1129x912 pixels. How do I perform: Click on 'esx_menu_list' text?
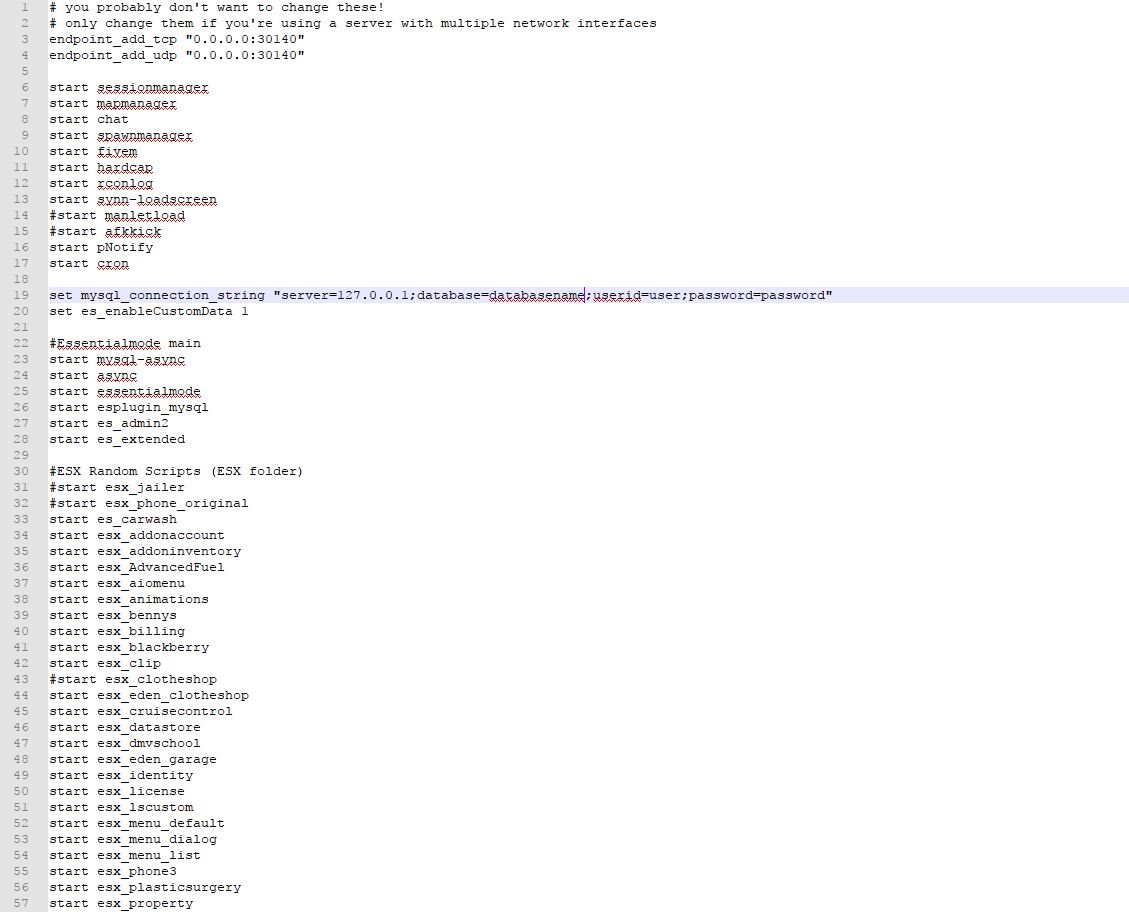point(149,855)
